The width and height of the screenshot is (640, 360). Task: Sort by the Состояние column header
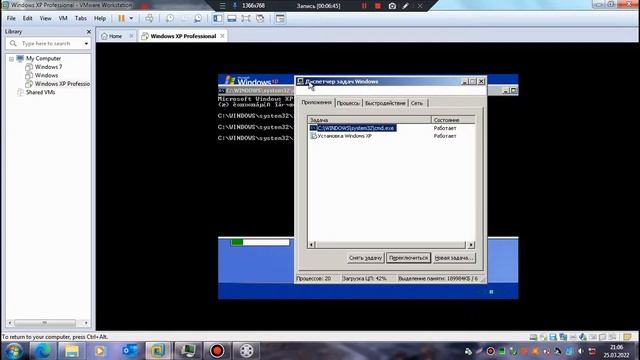453,120
